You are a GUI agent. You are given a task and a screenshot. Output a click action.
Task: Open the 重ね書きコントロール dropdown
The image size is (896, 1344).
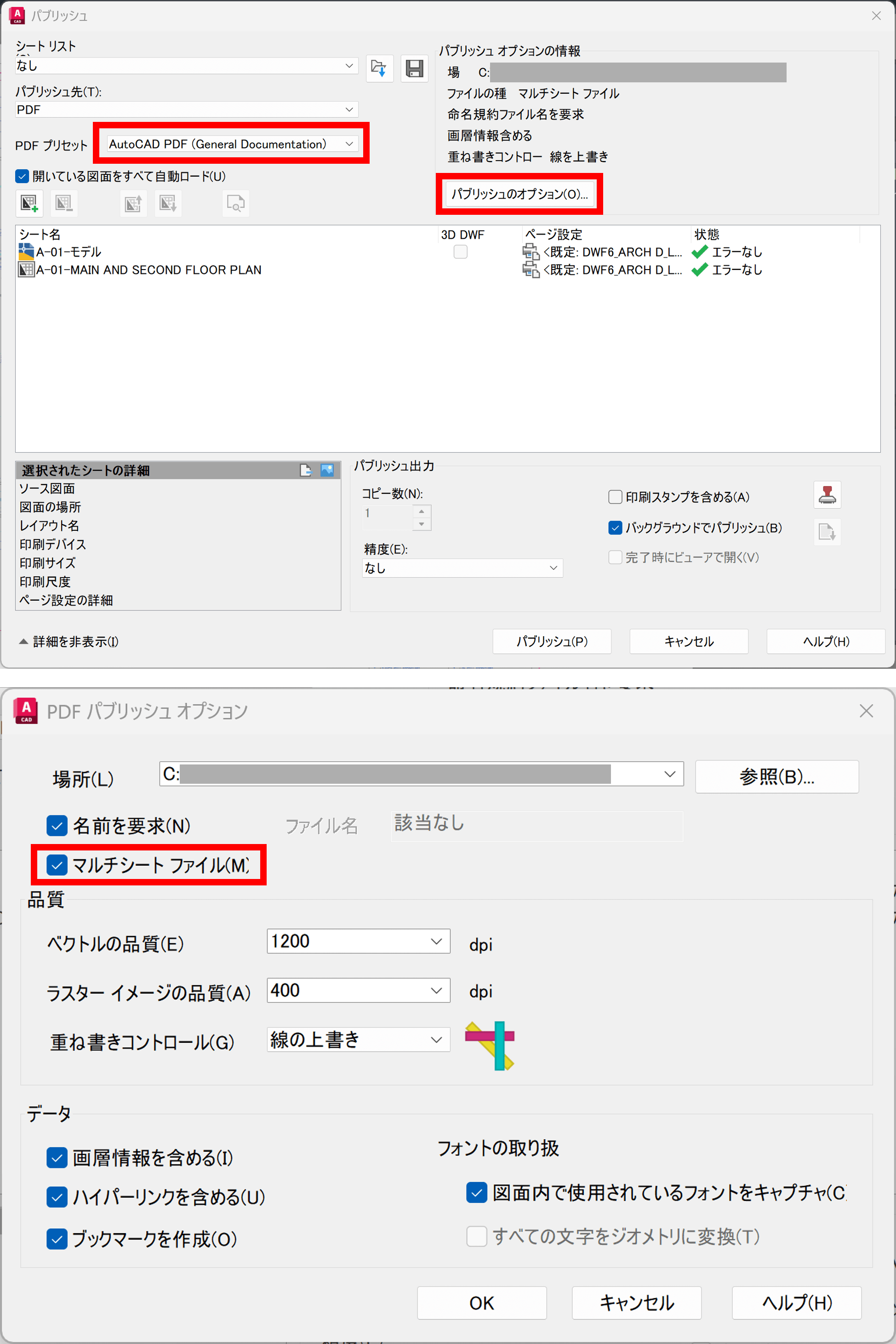click(x=358, y=1040)
